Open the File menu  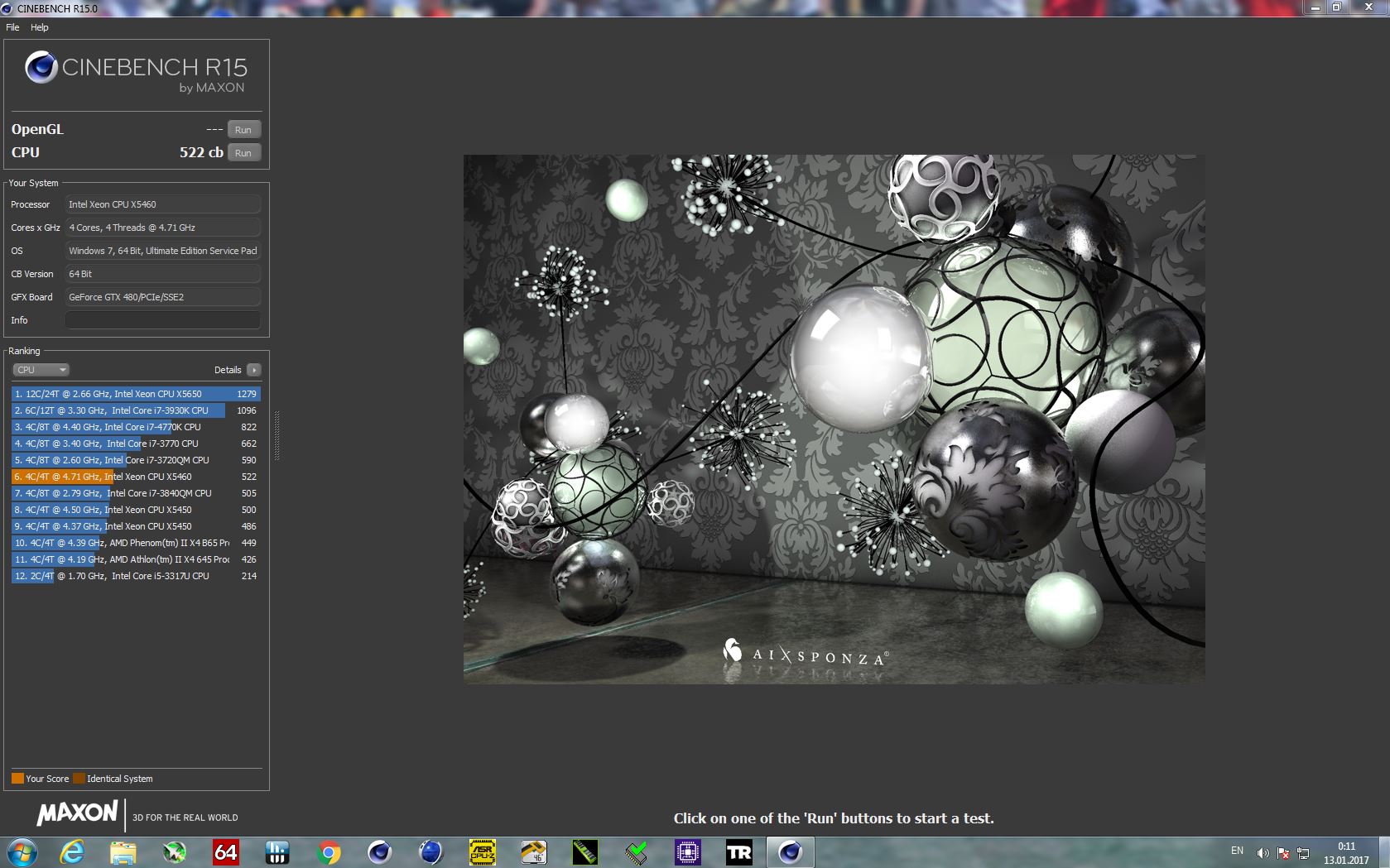pyautogui.click(x=12, y=27)
